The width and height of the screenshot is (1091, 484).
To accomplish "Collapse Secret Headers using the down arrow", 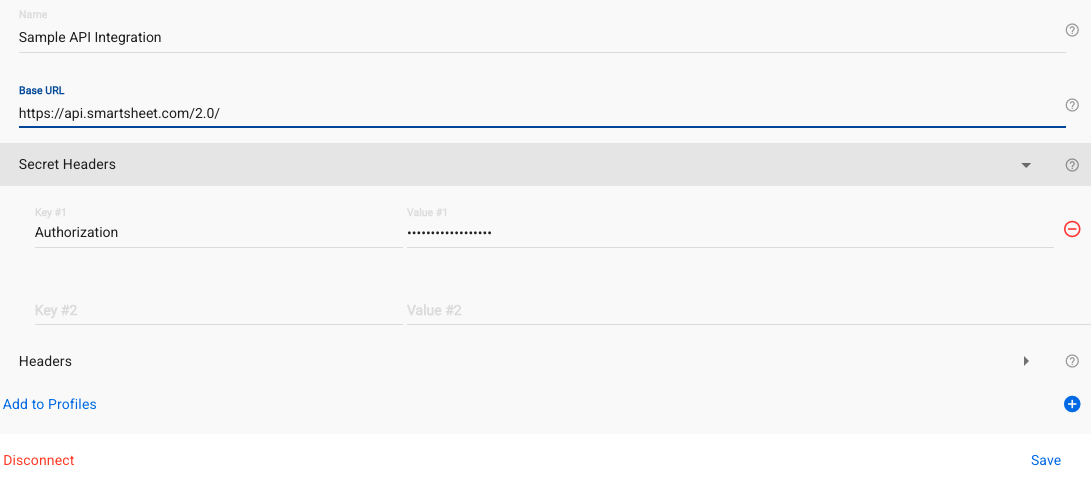I will tap(1026, 165).
